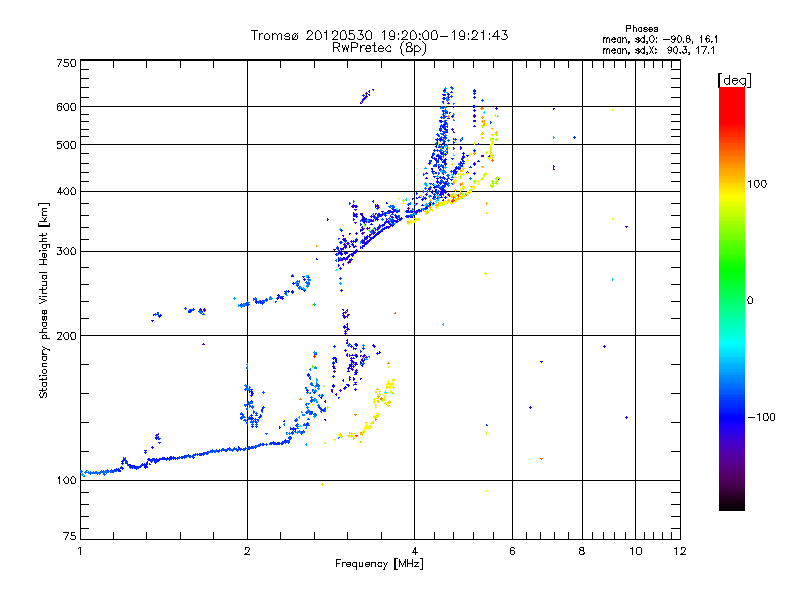The width and height of the screenshot is (800, 600).
Task: Click the "RwPretec (8p)" subtitle
Action: [x=379, y=48]
